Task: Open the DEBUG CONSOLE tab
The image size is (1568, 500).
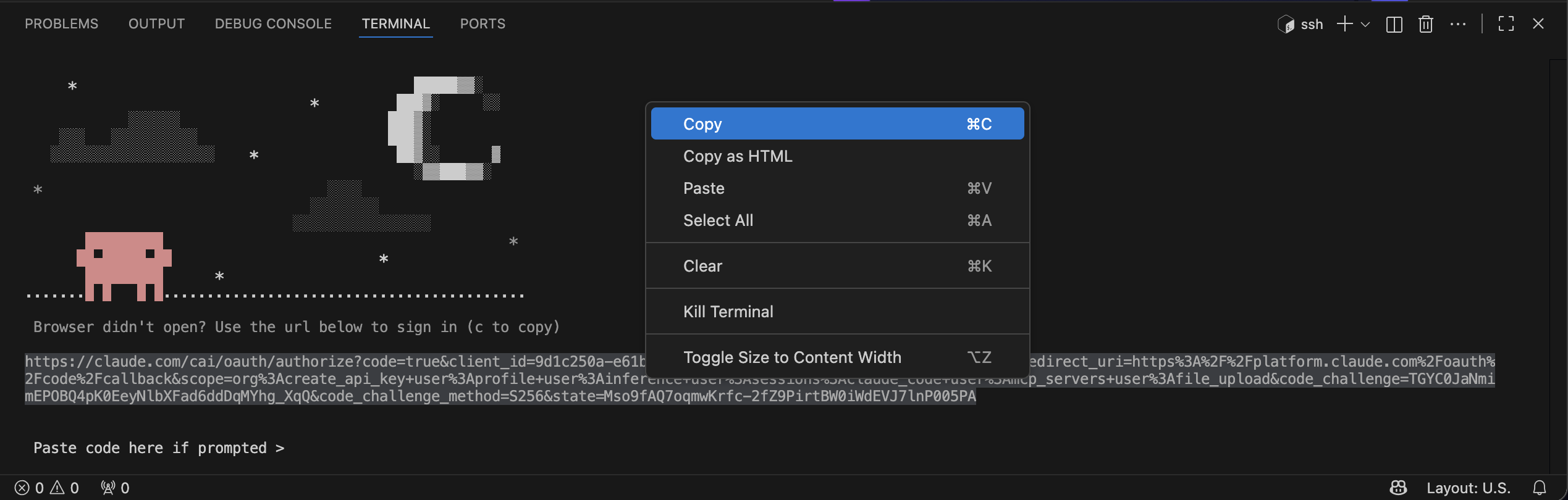Action: tap(273, 23)
